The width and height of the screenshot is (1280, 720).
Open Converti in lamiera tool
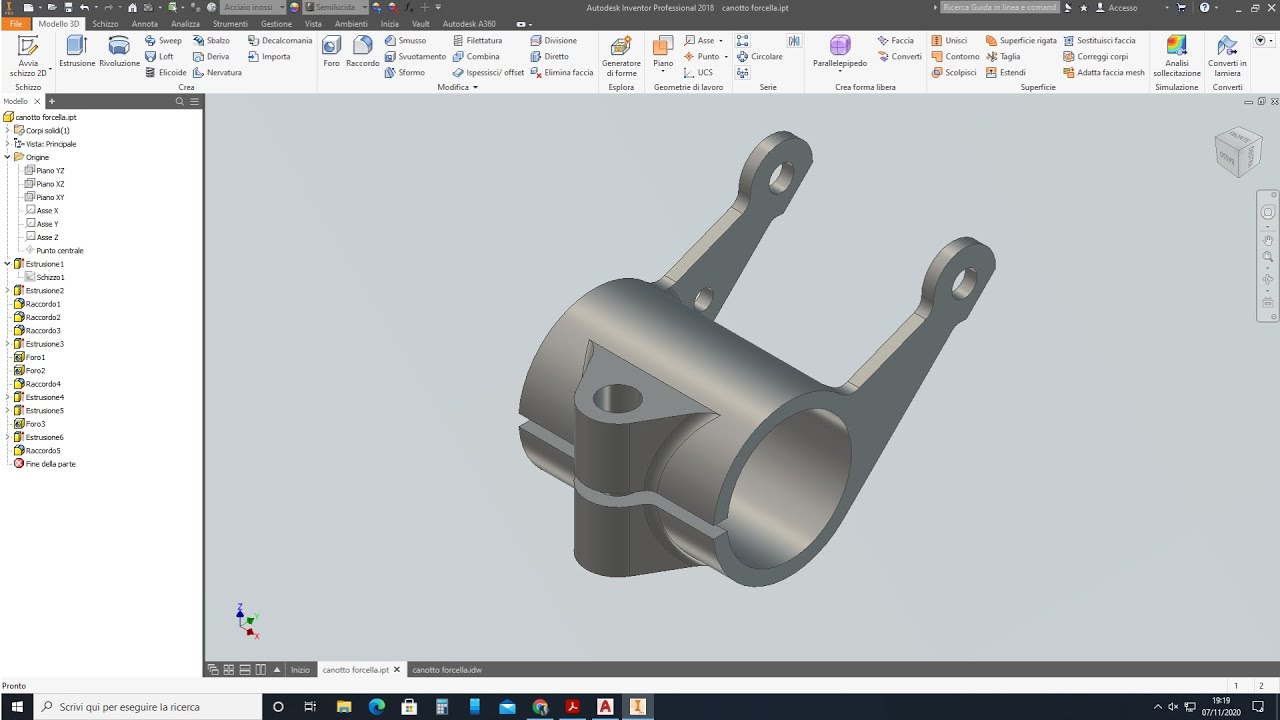click(1227, 56)
